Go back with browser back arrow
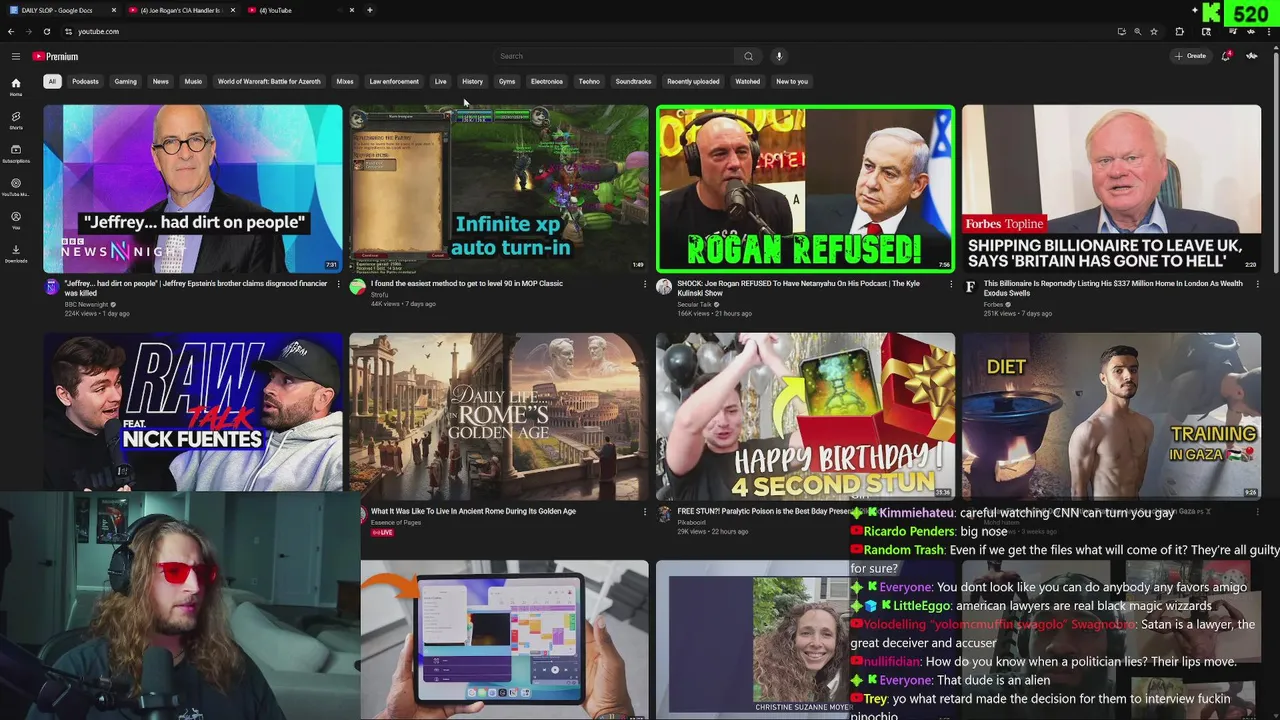This screenshot has height=720, width=1280. (x=12, y=31)
